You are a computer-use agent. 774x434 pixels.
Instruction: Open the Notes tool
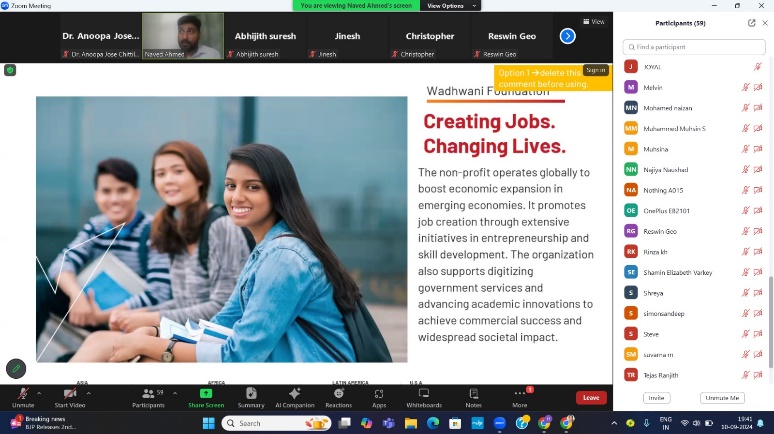tap(473, 398)
